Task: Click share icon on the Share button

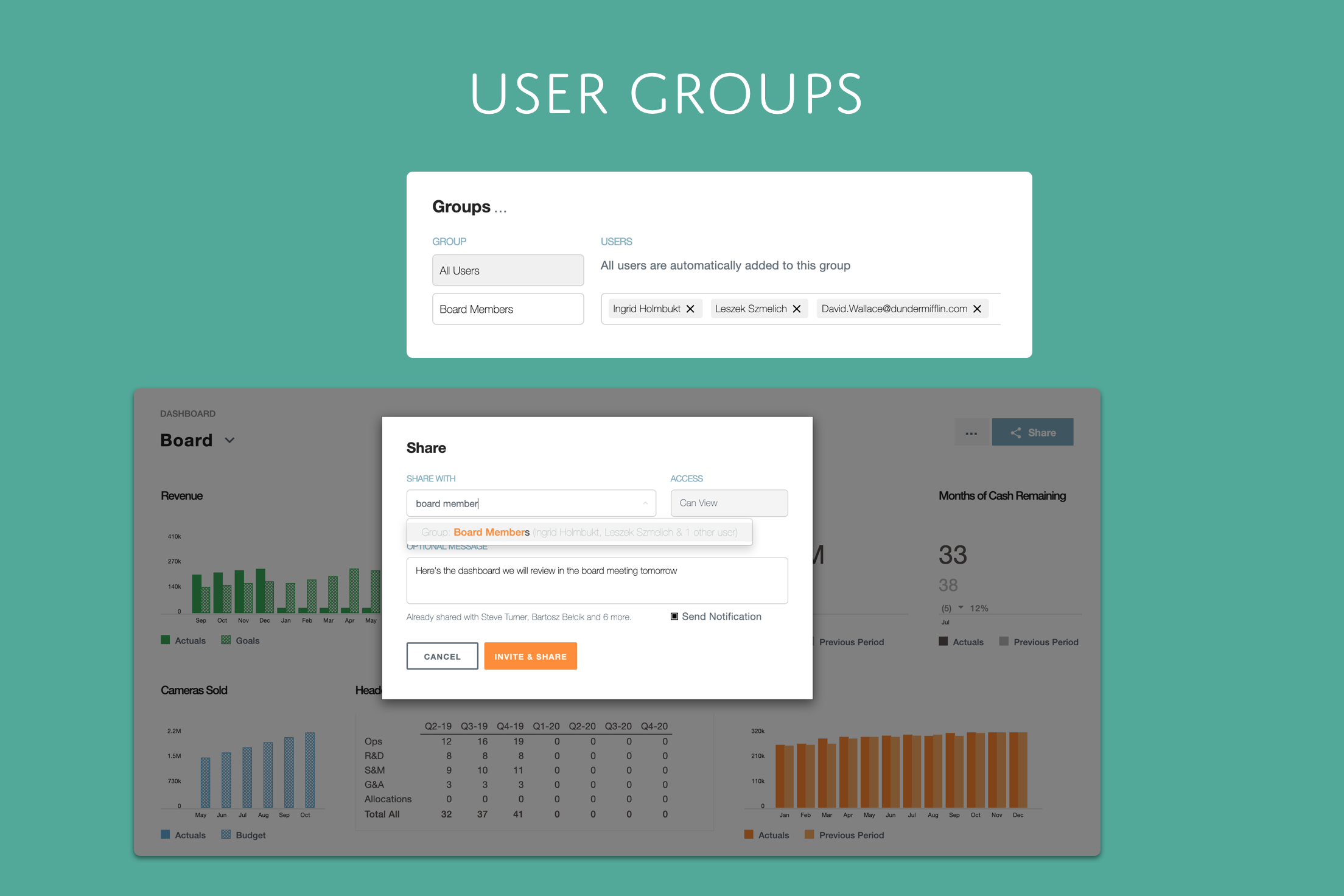Action: pyautogui.click(x=1014, y=432)
